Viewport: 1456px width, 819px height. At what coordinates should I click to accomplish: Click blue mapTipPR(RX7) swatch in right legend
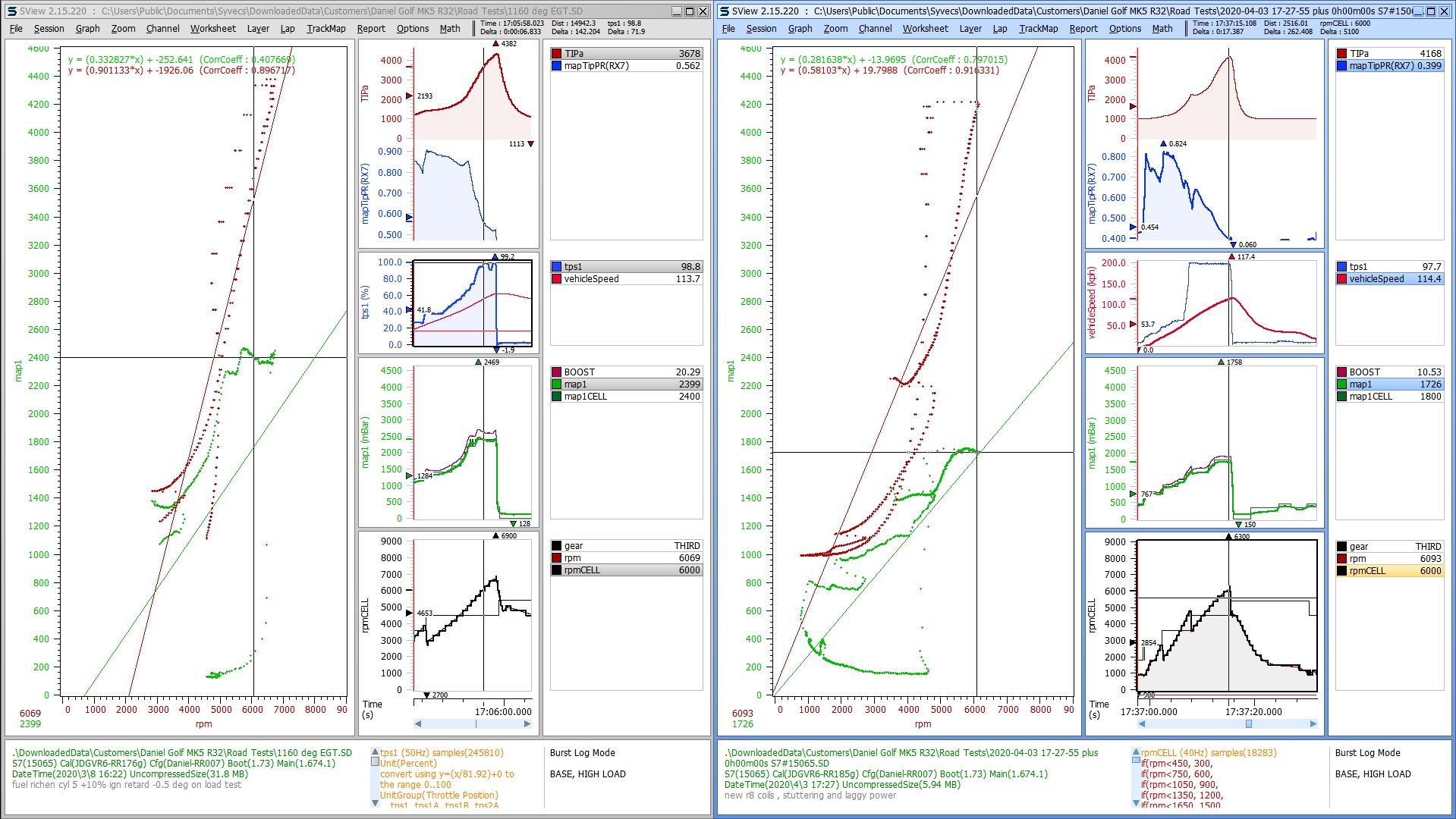pyautogui.click(x=1341, y=66)
